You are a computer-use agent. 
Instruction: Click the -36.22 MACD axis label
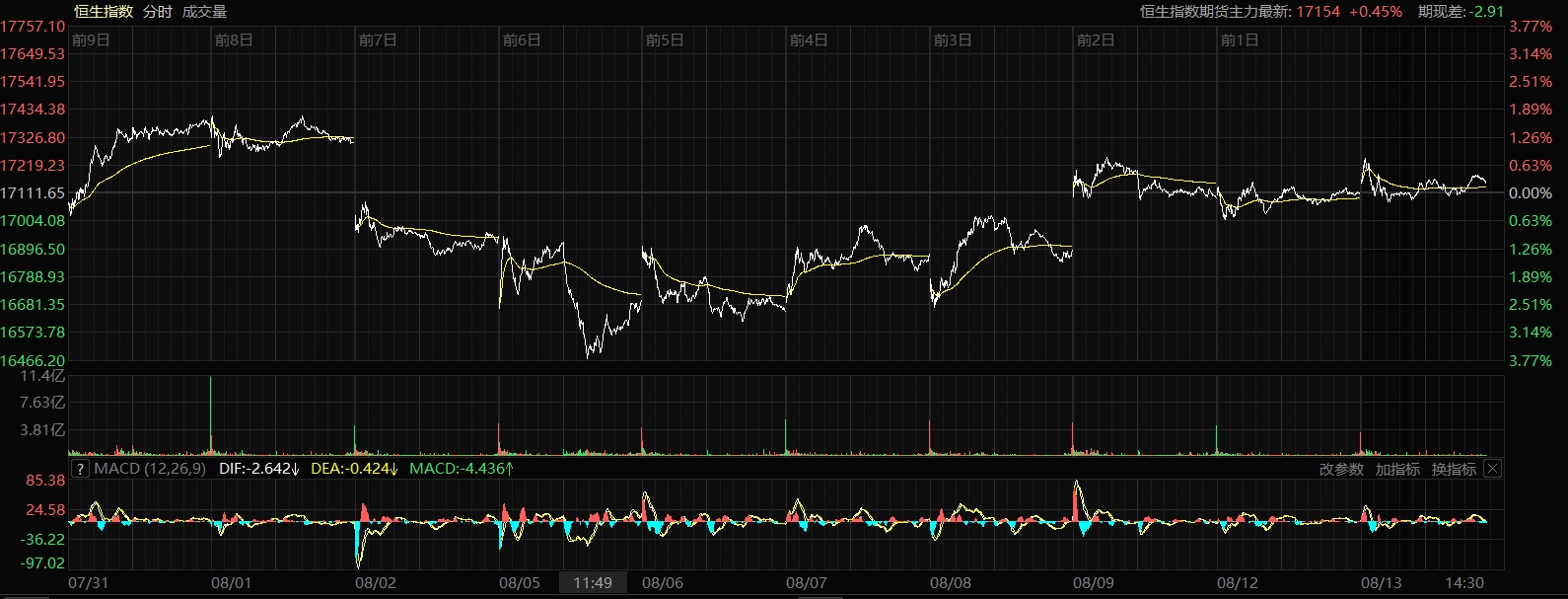point(43,540)
